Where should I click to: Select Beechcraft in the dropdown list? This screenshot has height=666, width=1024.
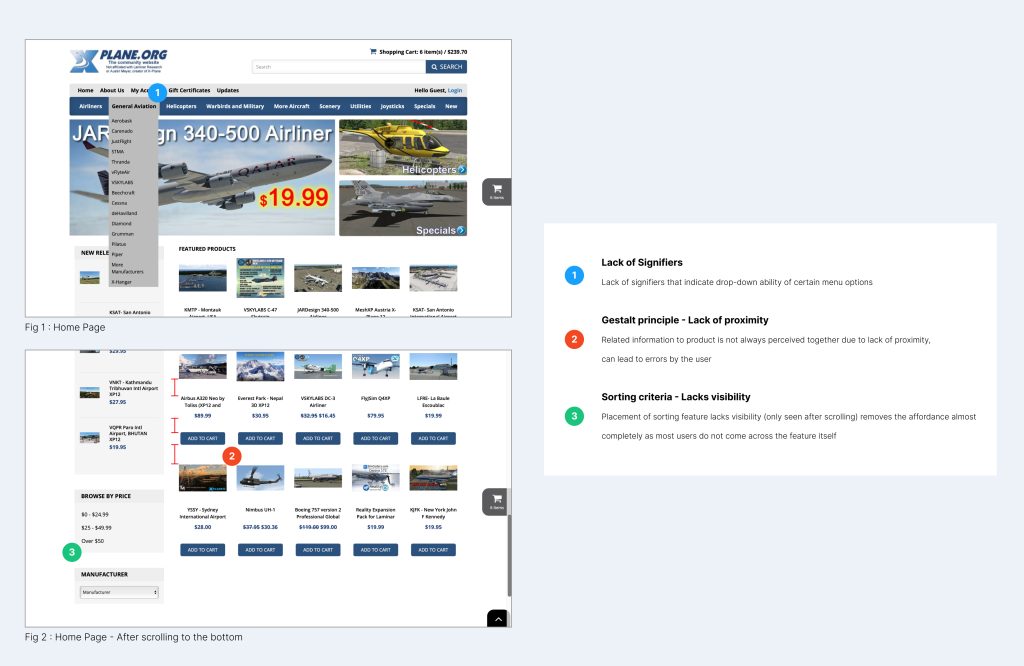(123, 193)
